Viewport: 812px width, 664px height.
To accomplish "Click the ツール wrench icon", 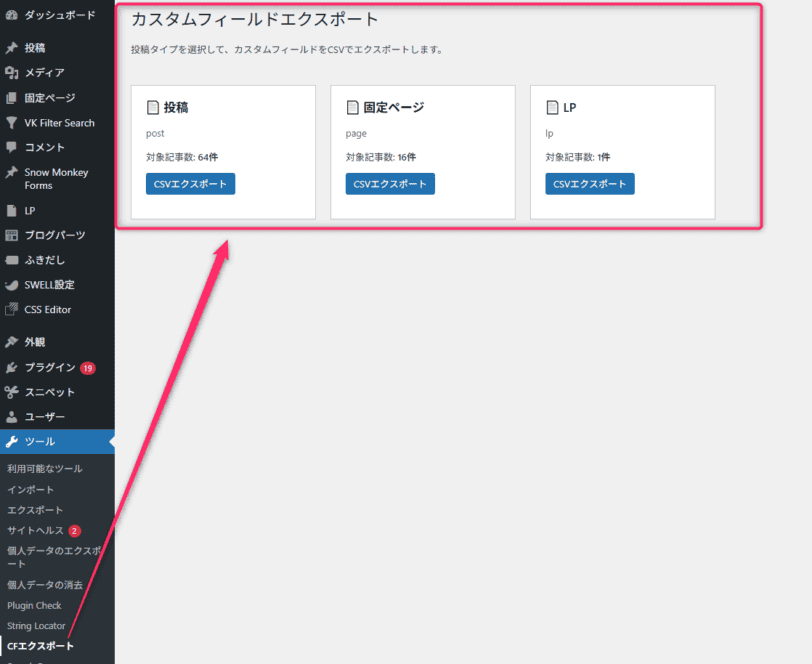I will [12, 442].
